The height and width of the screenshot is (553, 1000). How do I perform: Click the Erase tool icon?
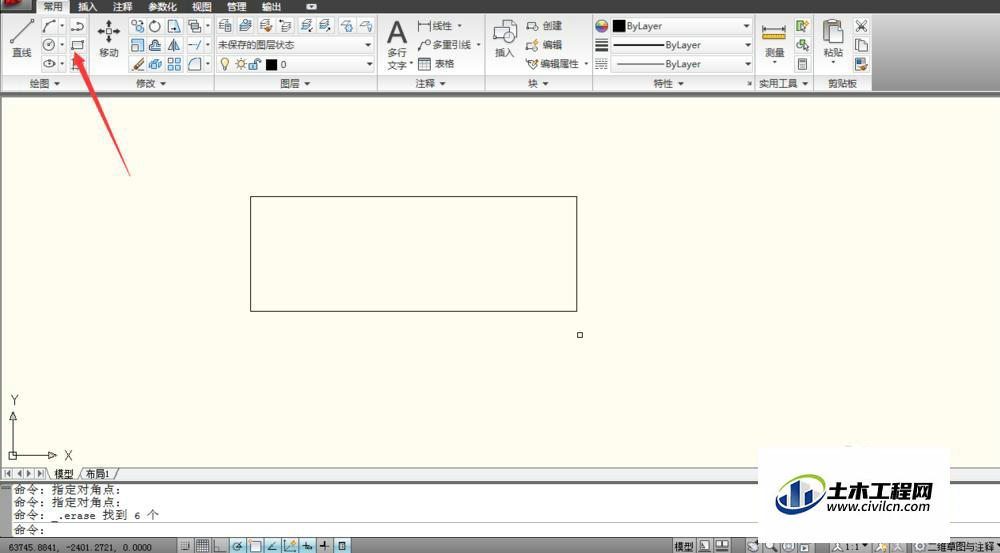(137, 64)
